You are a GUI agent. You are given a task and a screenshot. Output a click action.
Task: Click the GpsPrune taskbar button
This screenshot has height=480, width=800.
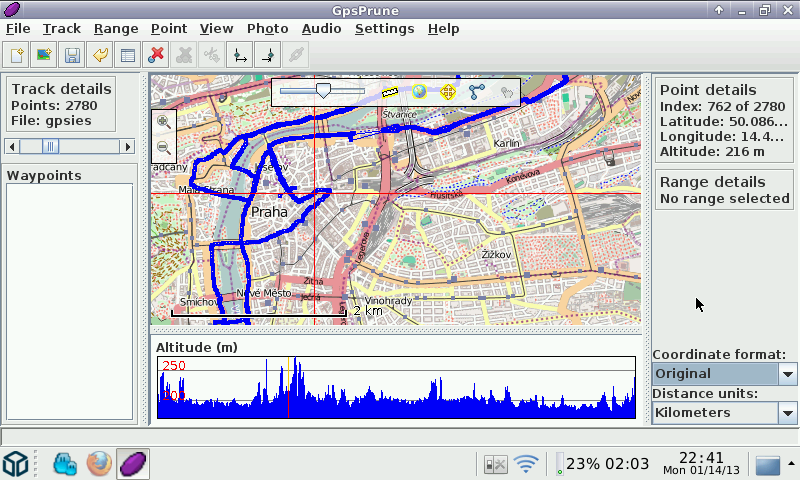133,464
